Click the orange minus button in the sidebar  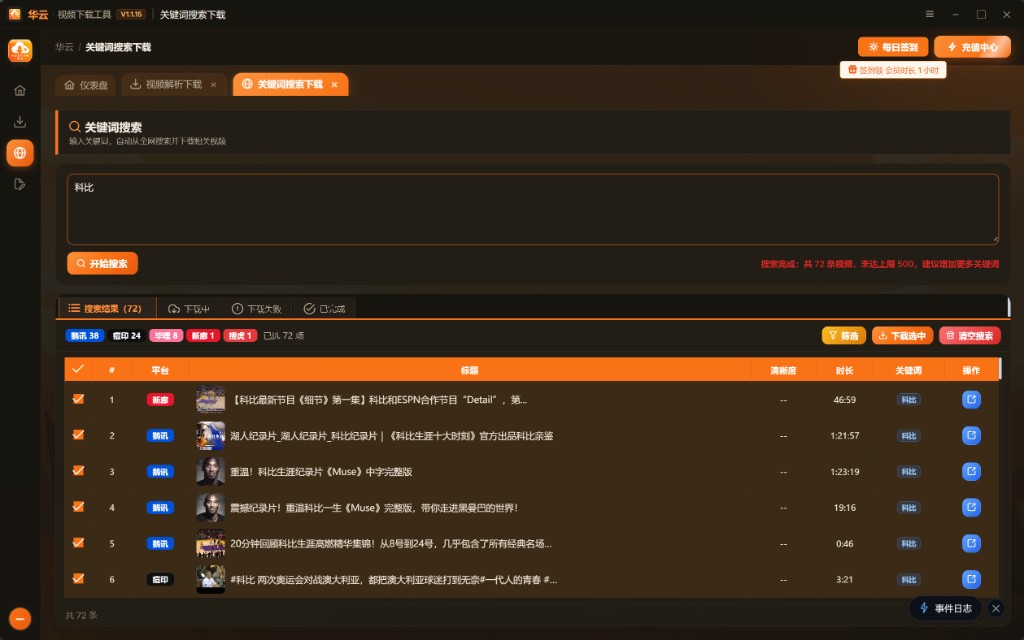[20, 618]
